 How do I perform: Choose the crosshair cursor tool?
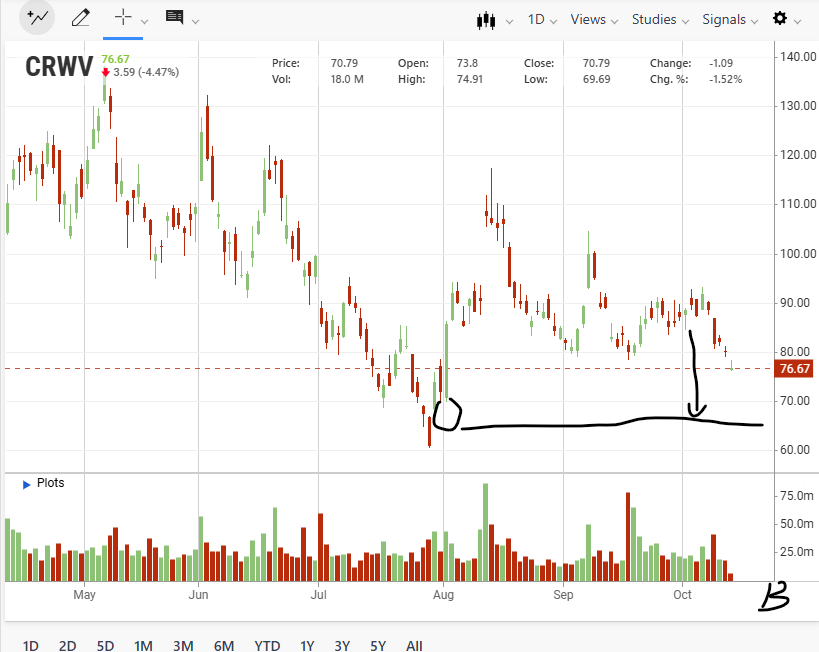point(123,17)
